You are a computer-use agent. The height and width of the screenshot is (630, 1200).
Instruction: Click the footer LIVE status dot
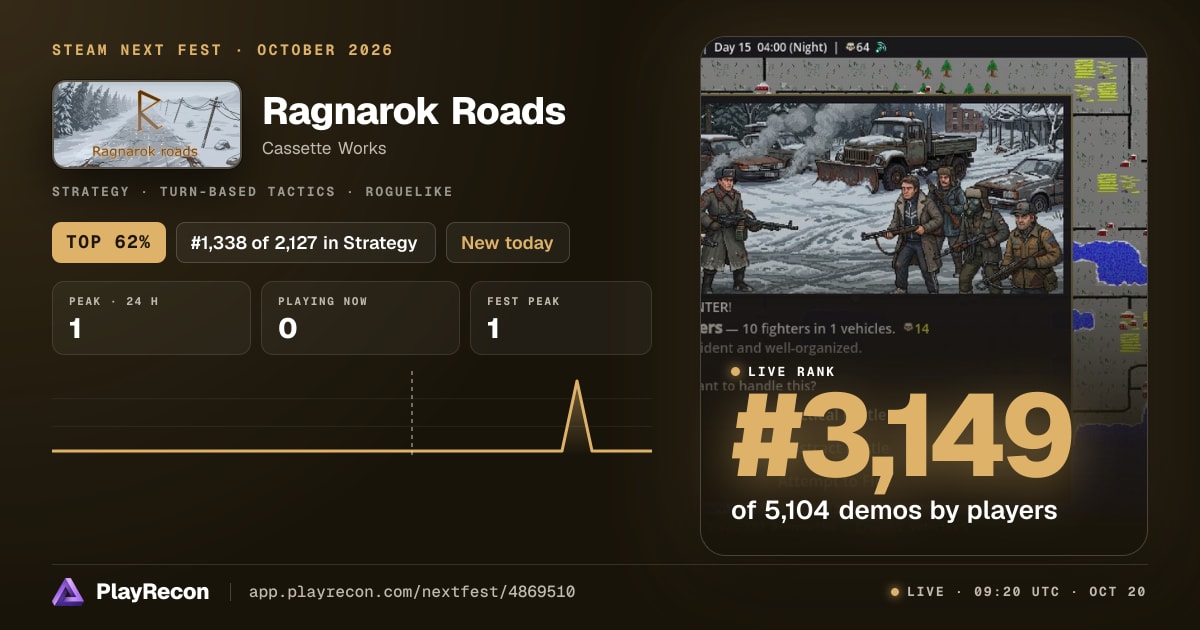[x=895, y=592]
